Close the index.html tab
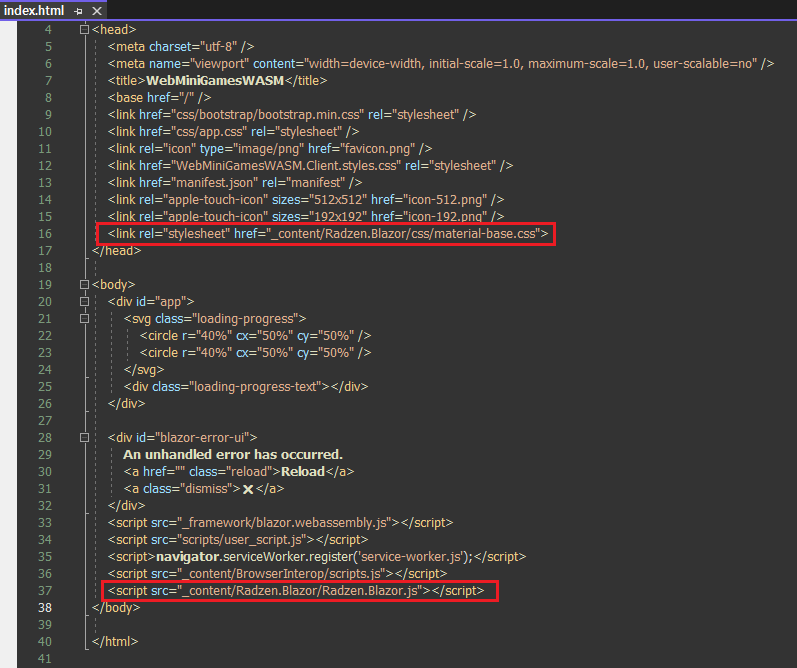The width and height of the screenshot is (797, 668). 97,11
